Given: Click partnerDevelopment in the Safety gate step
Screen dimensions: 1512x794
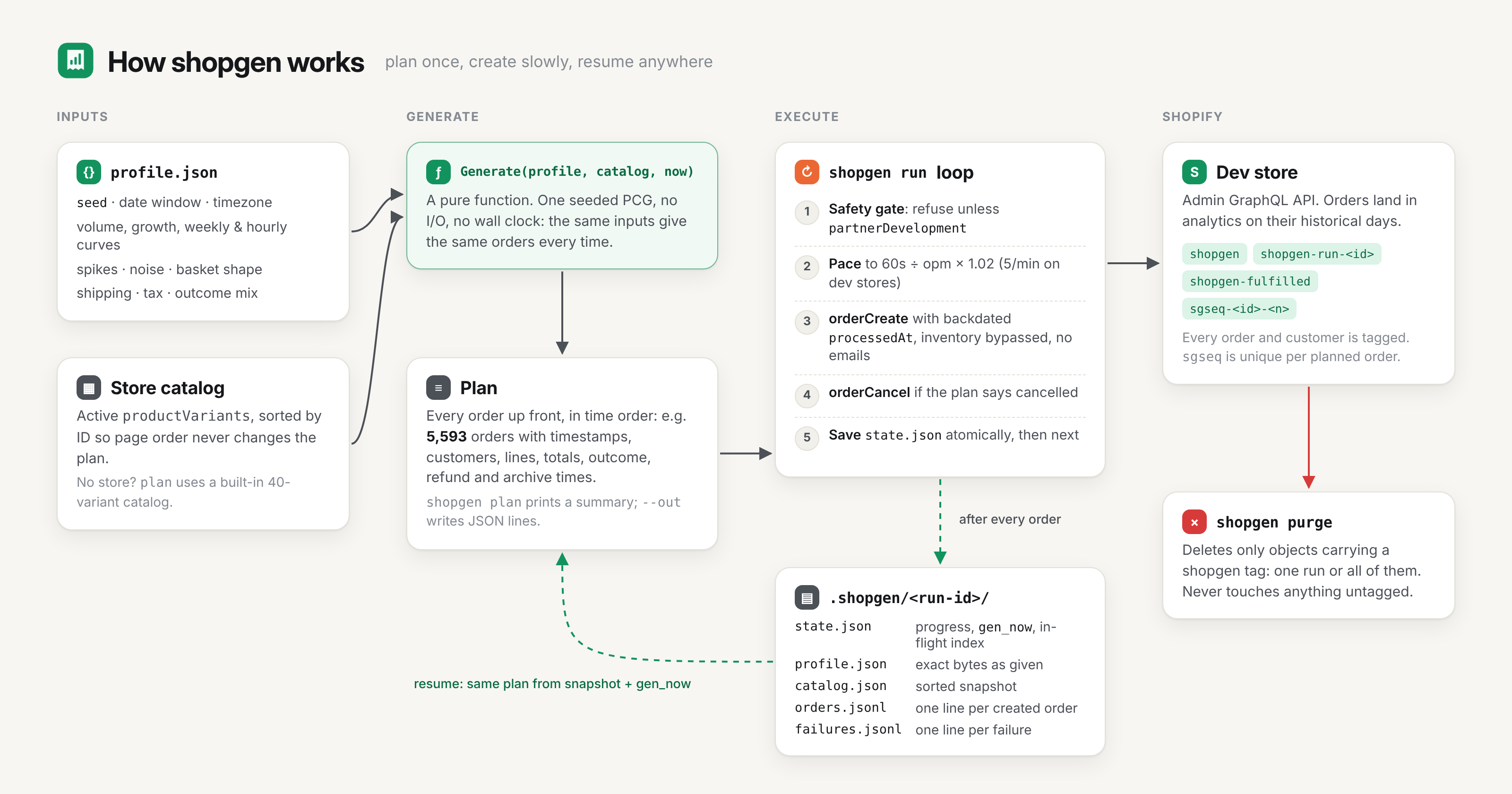Looking at the screenshot, I should coord(897,228).
